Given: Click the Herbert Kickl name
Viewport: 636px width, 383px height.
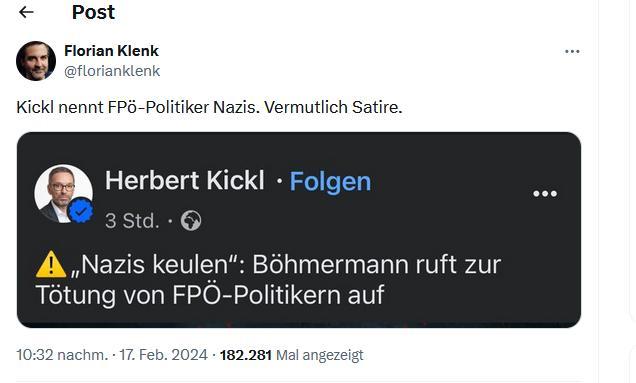Looking at the screenshot, I should (185, 180).
